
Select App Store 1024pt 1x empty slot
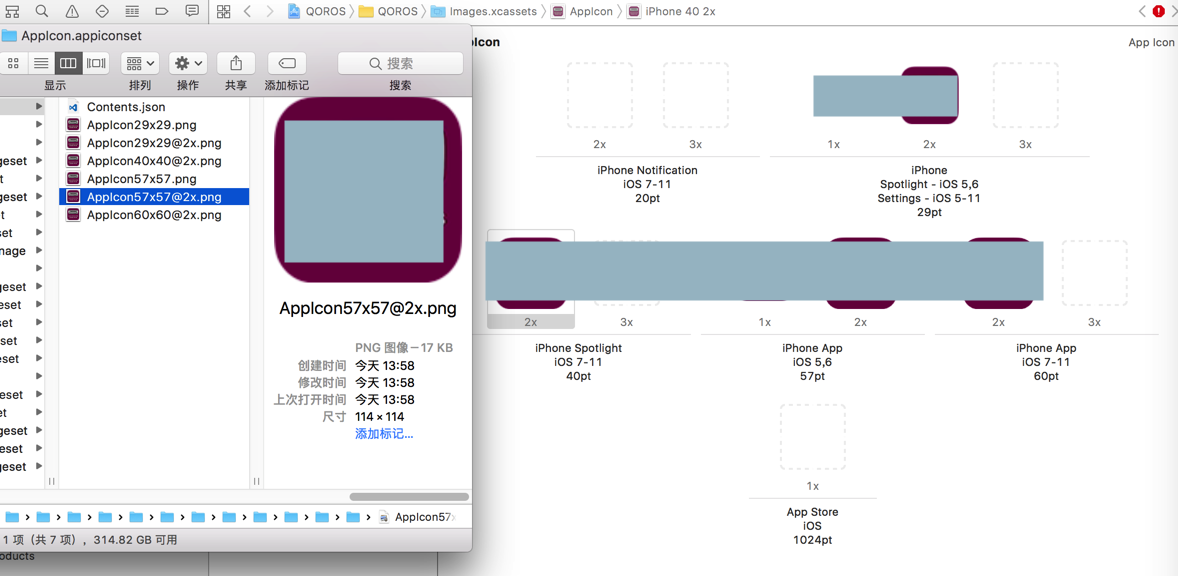coord(813,437)
